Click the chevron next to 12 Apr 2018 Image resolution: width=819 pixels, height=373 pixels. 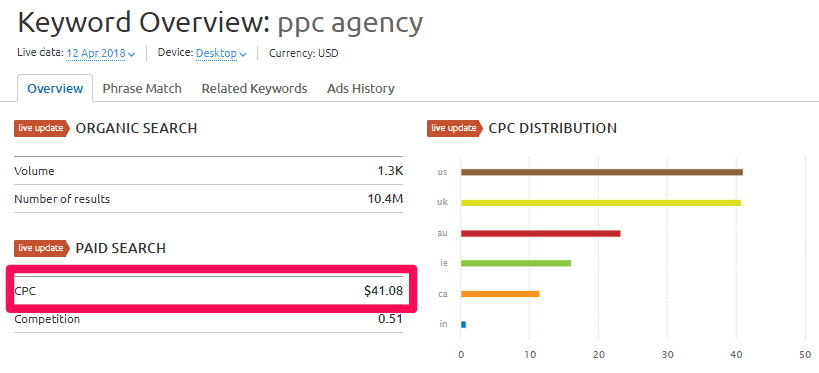tap(132, 54)
